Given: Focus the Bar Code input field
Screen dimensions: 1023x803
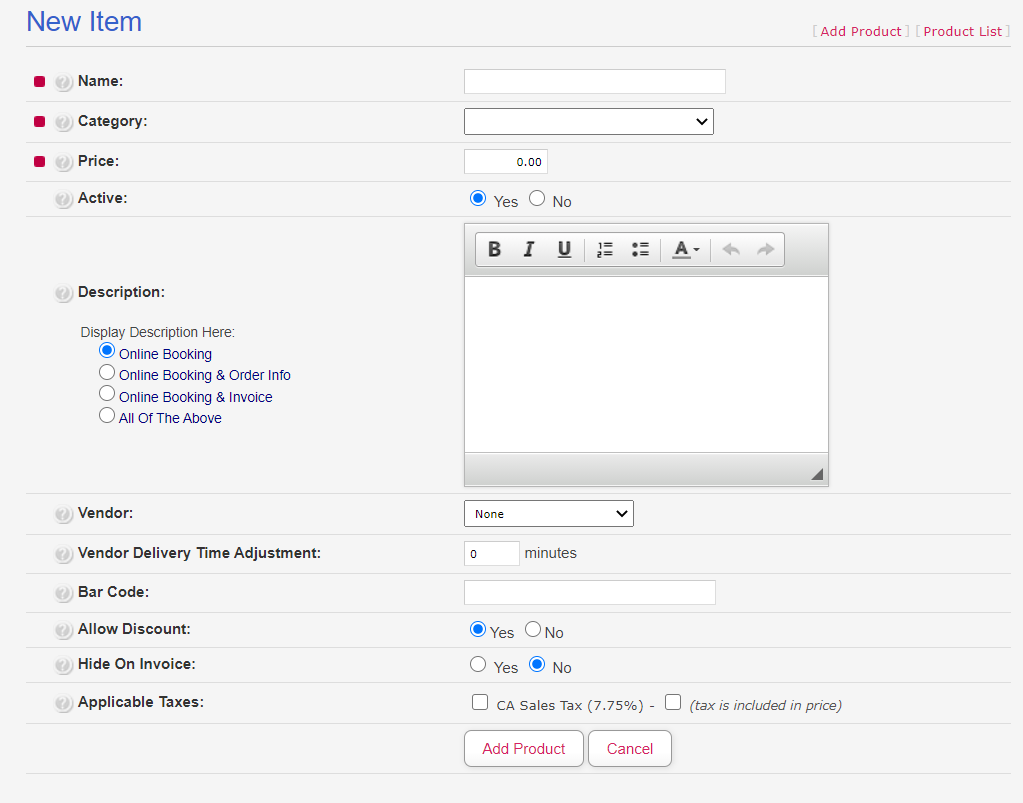Looking at the screenshot, I should pyautogui.click(x=590, y=592).
